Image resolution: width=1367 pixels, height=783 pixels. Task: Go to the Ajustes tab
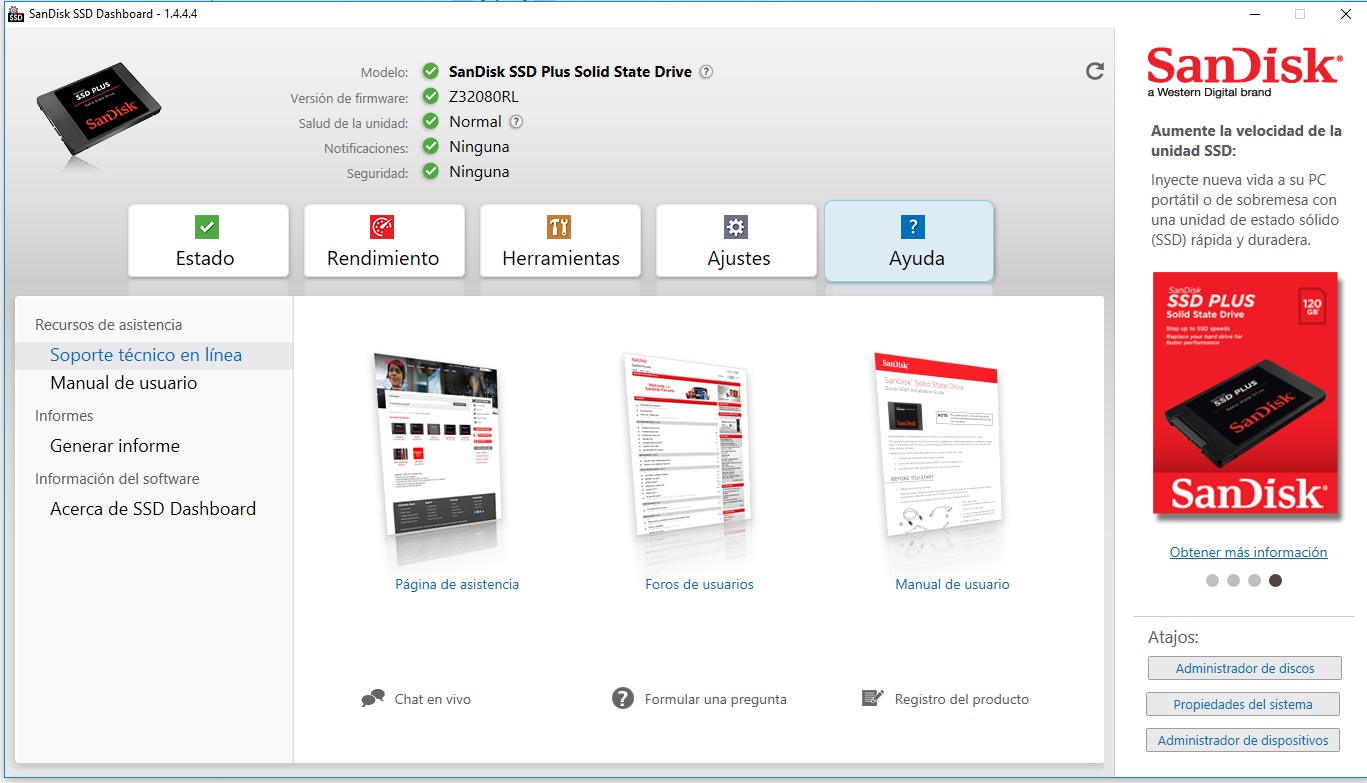point(736,241)
